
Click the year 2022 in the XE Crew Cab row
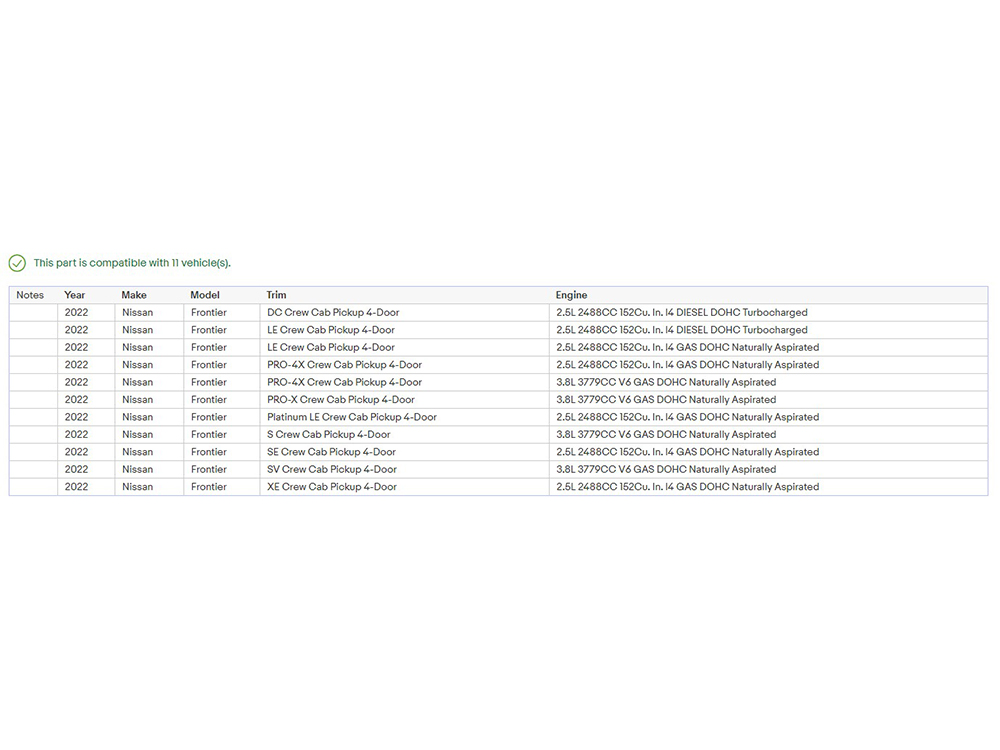[x=77, y=487]
